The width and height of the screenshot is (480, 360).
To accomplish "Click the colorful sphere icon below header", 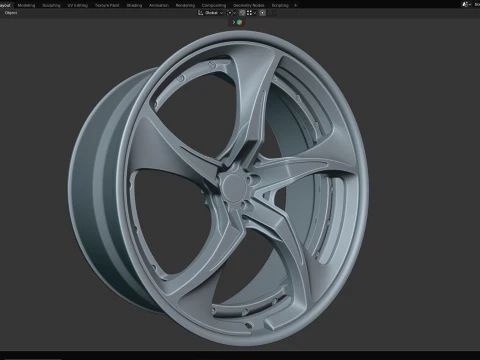I will pos(239,22).
